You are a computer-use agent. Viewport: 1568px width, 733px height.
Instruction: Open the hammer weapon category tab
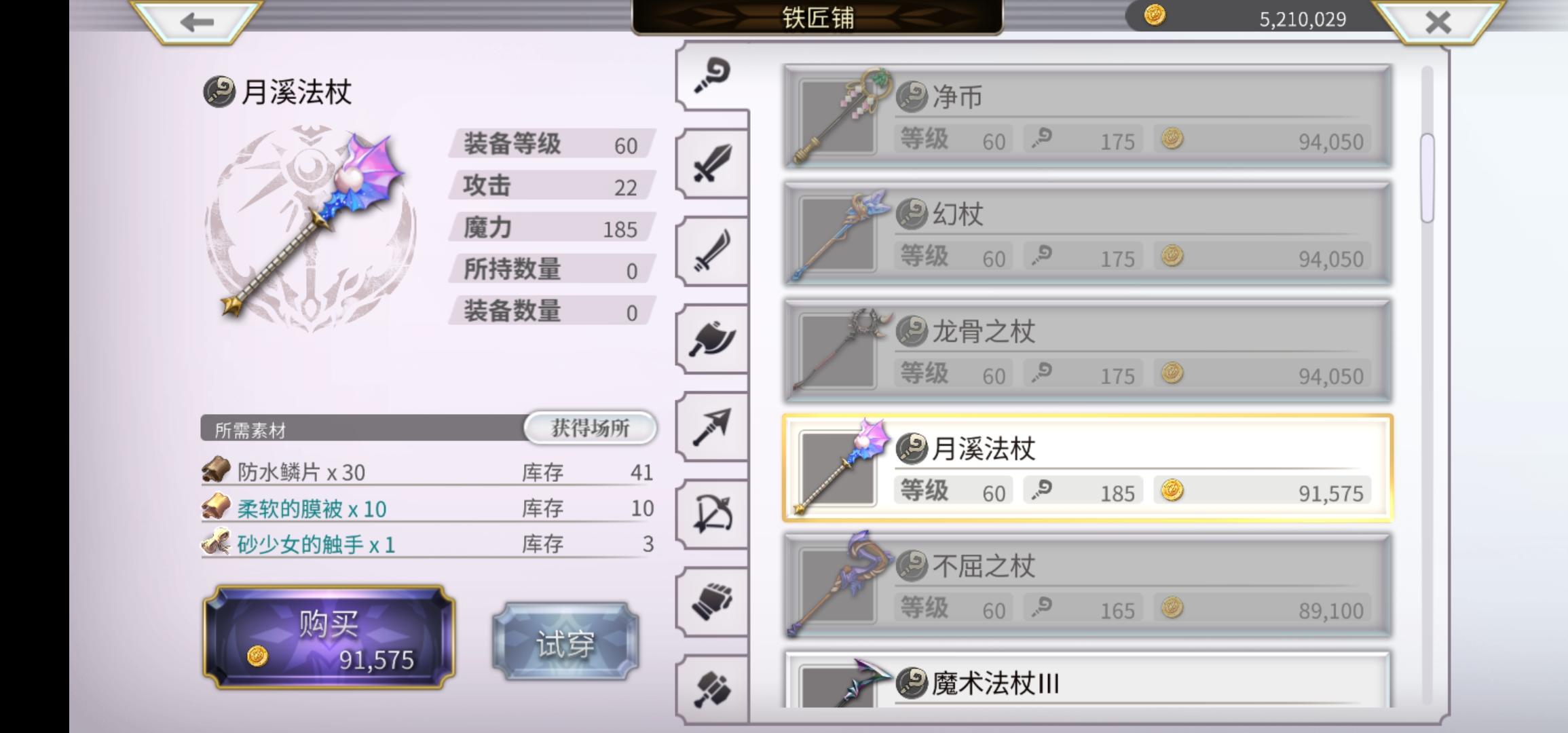(x=712, y=688)
